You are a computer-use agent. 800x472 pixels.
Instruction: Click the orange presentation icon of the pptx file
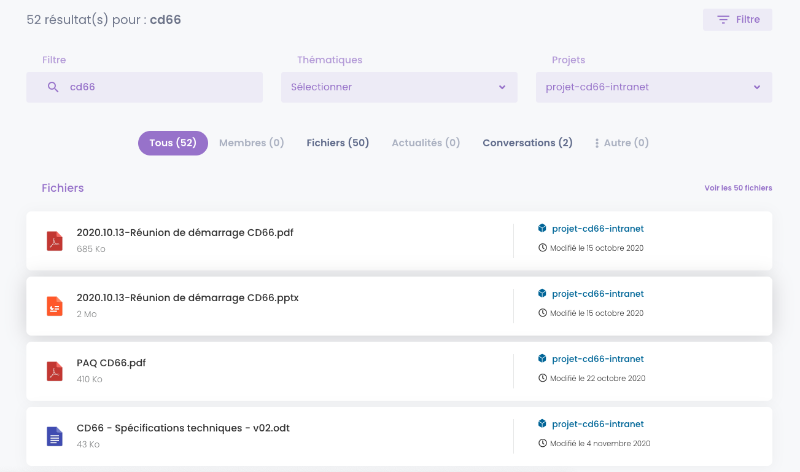(x=55, y=306)
